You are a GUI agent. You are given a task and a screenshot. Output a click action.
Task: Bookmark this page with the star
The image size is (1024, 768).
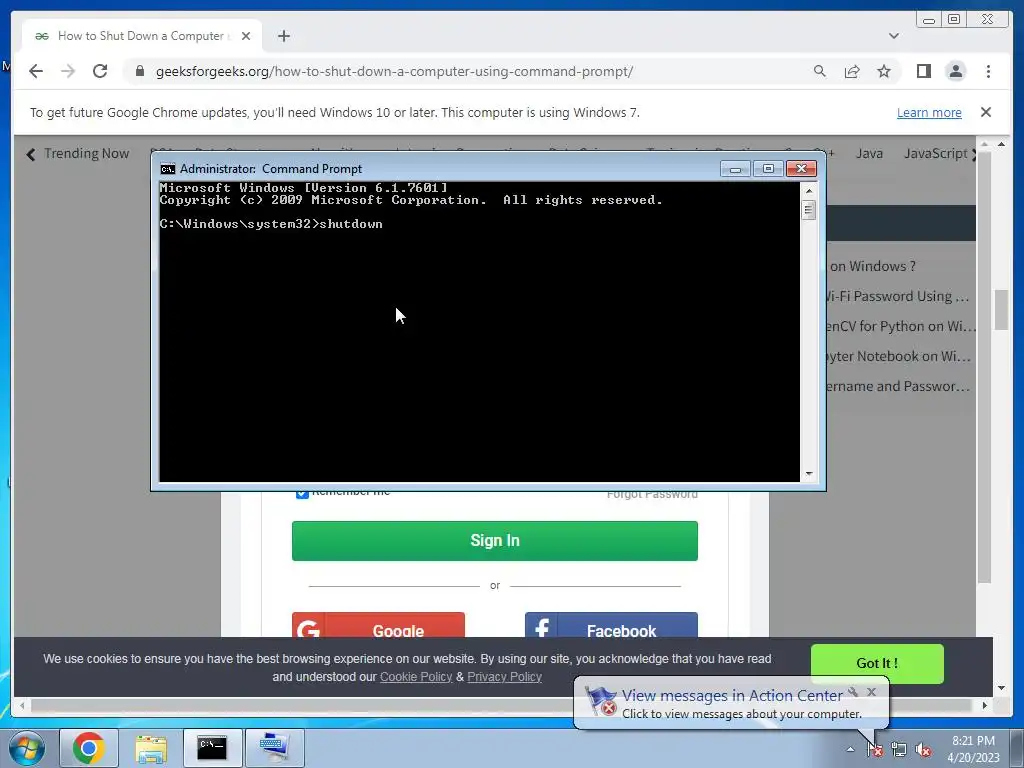pyautogui.click(x=884, y=71)
